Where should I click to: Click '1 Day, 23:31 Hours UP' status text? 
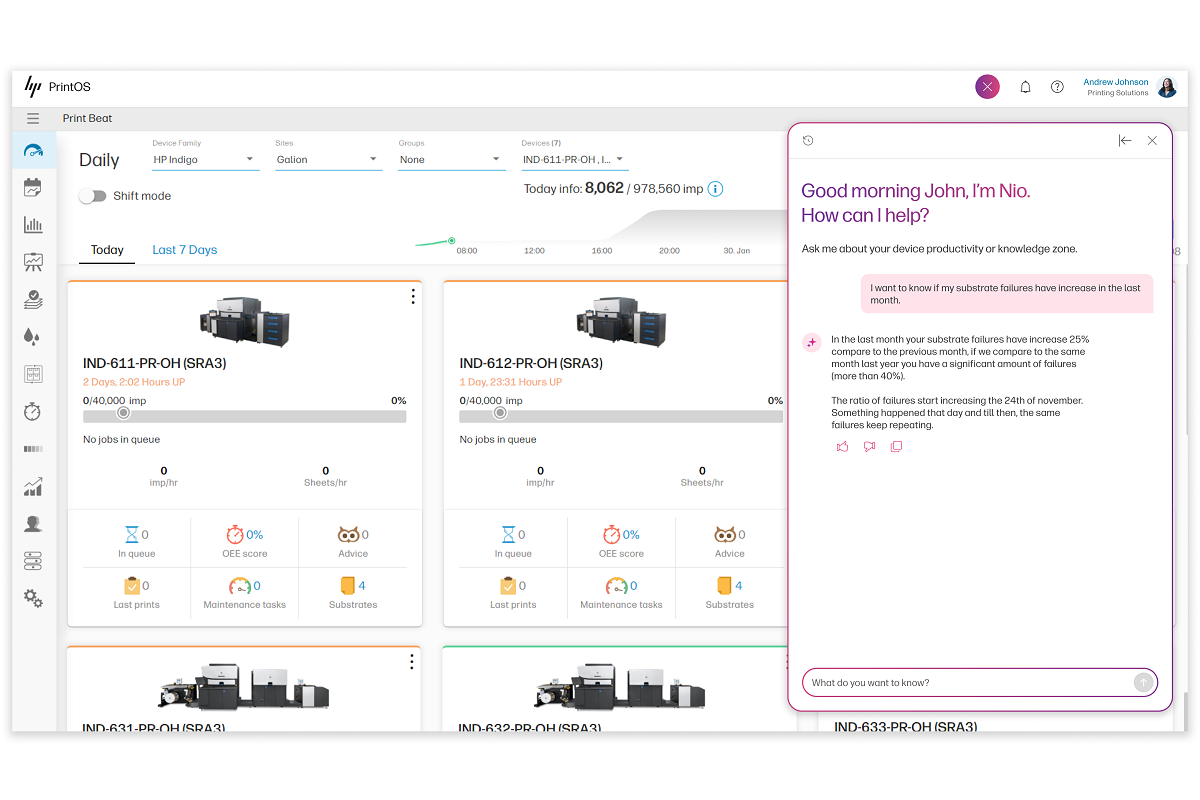point(511,382)
